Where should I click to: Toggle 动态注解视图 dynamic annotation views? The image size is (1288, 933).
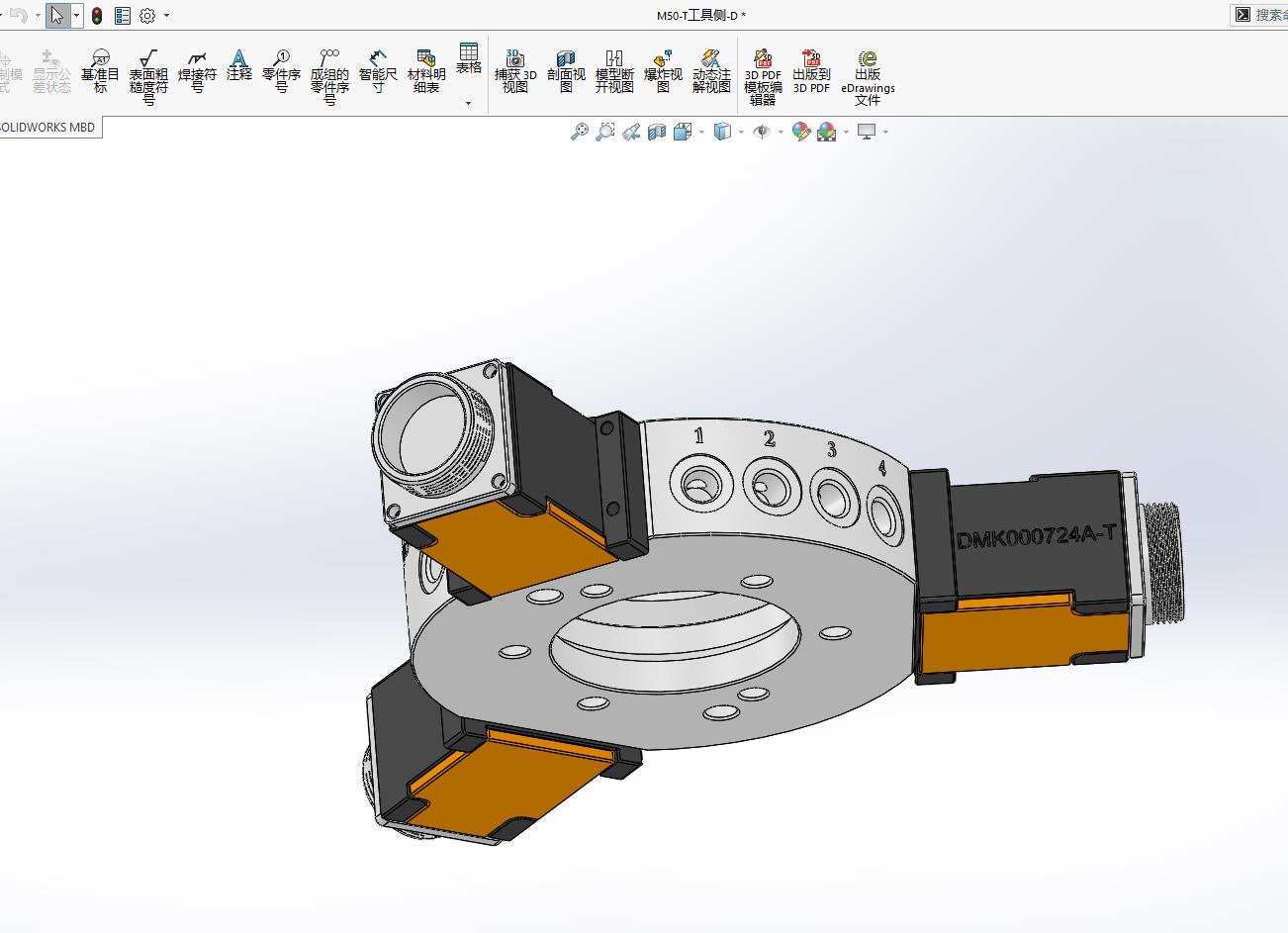click(x=711, y=71)
